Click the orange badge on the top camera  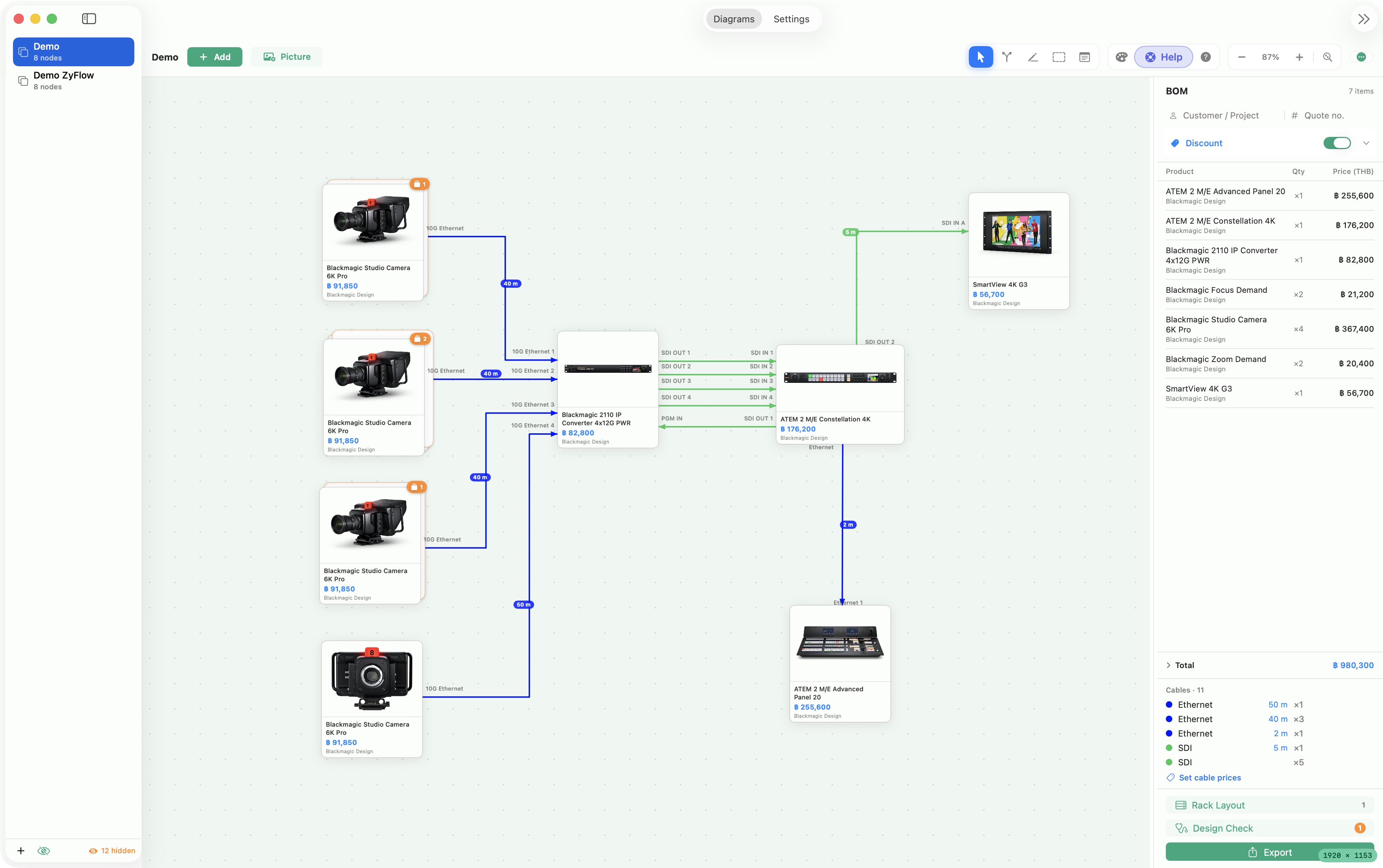(x=420, y=184)
